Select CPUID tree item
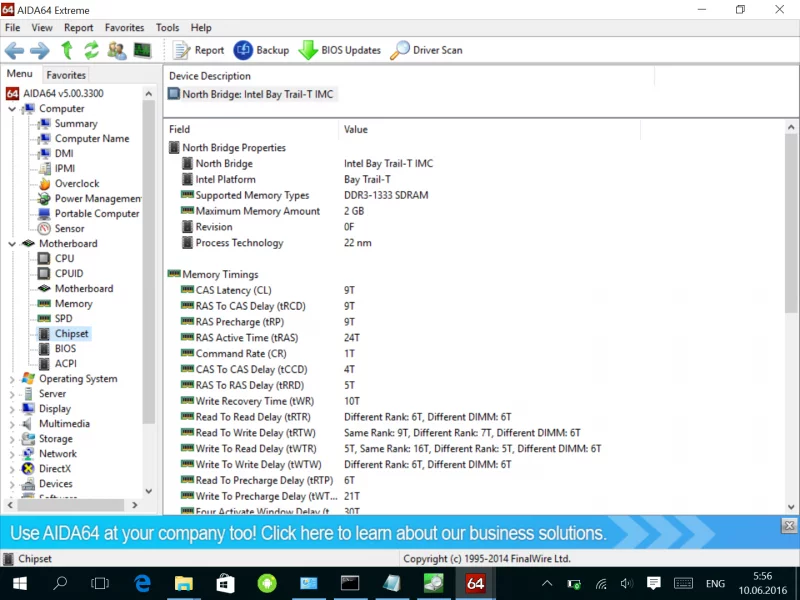Viewport: 800px width, 600px height. tap(69, 273)
